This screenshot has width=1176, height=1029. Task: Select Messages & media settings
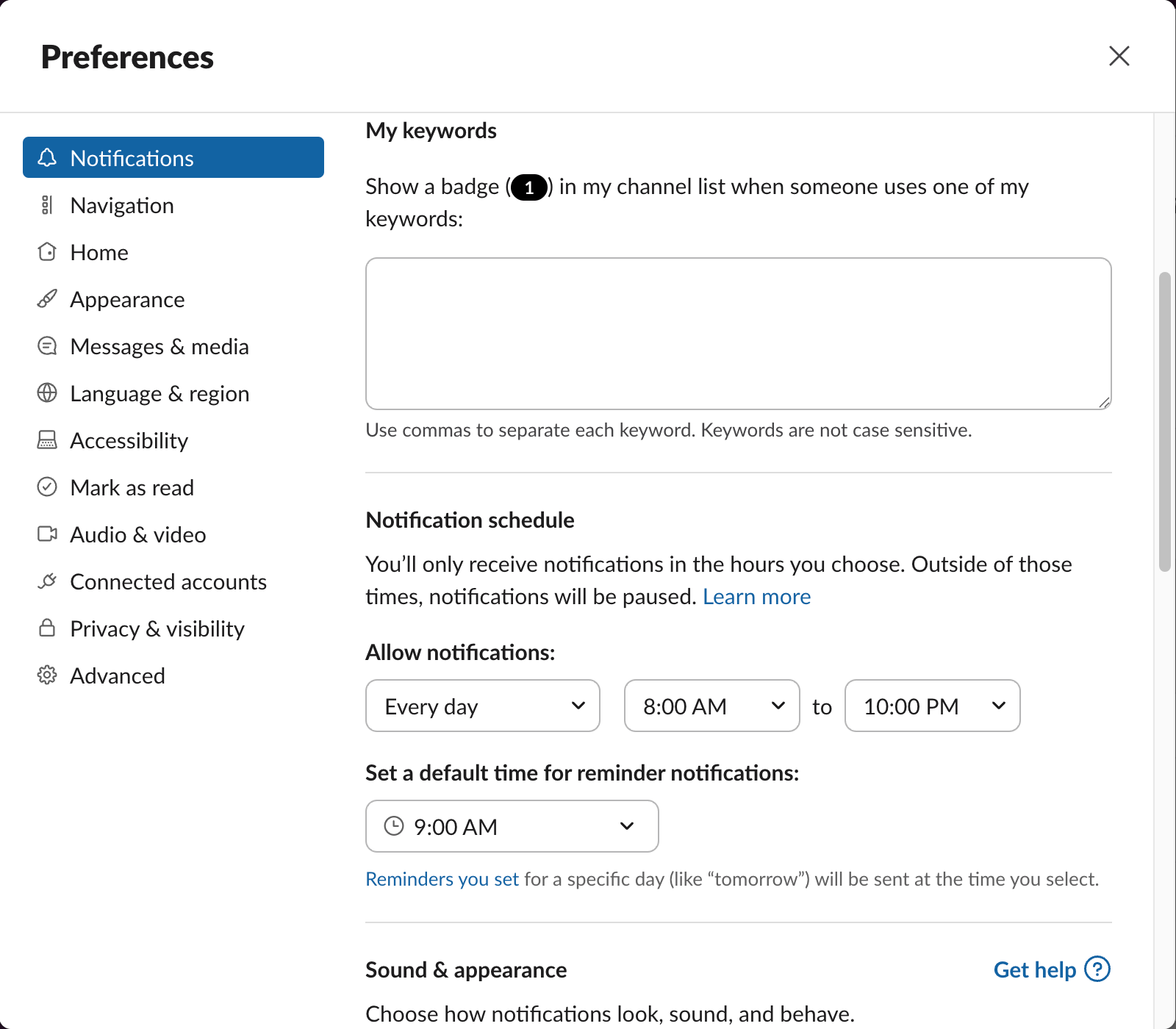[x=173, y=346]
